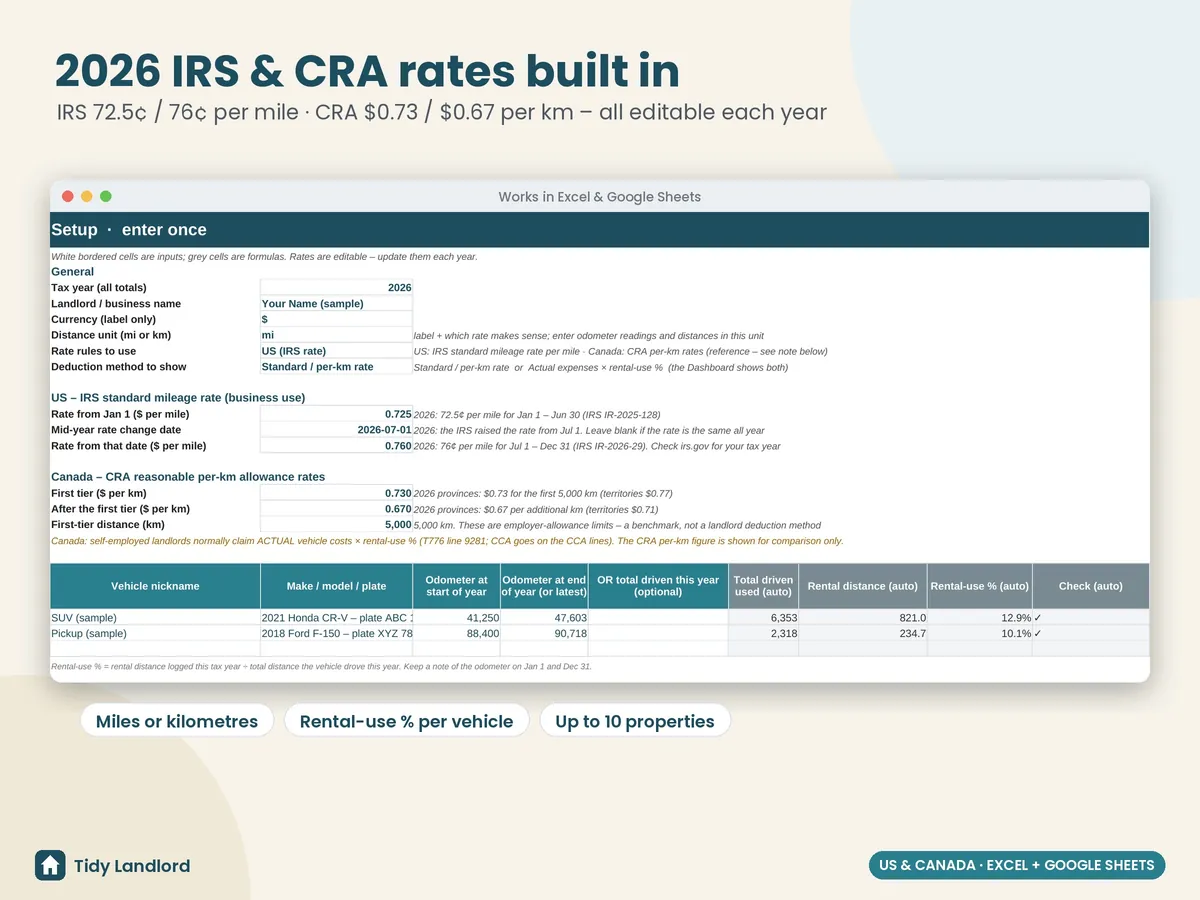Open the rate rules cell 'US (IRS rate)'

click(x=336, y=351)
